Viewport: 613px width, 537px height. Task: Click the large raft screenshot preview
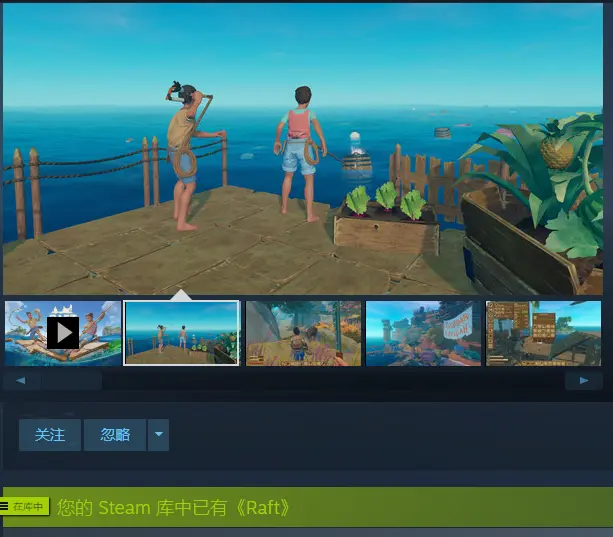pos(303,149)
